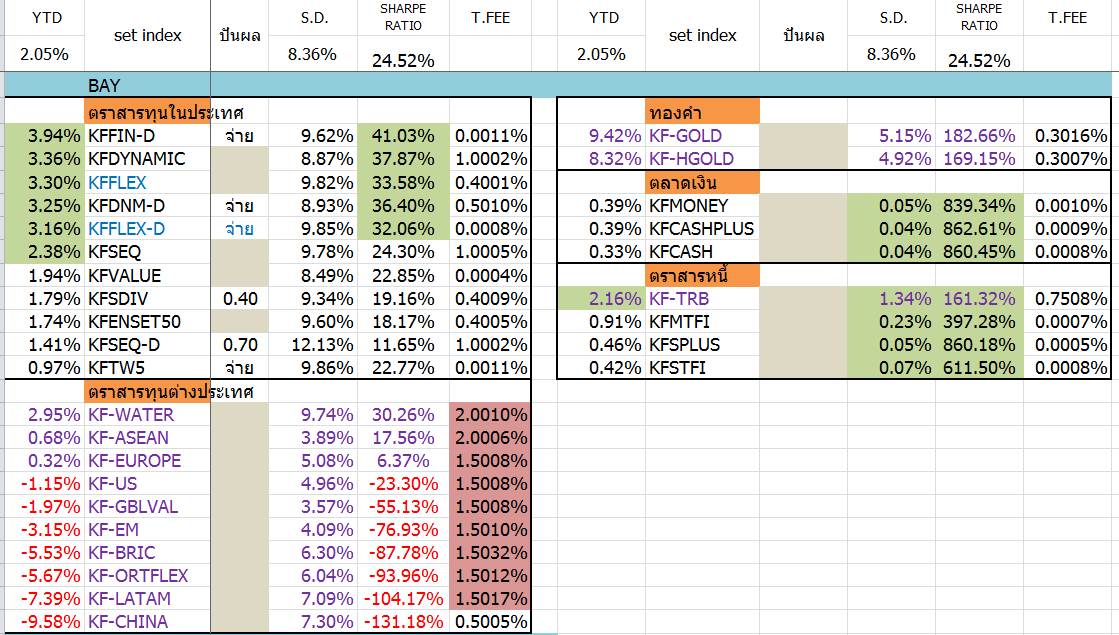1119x635 pixels.
Task: Click the 9.42% YTD cell
Action: tap(601, 136)
